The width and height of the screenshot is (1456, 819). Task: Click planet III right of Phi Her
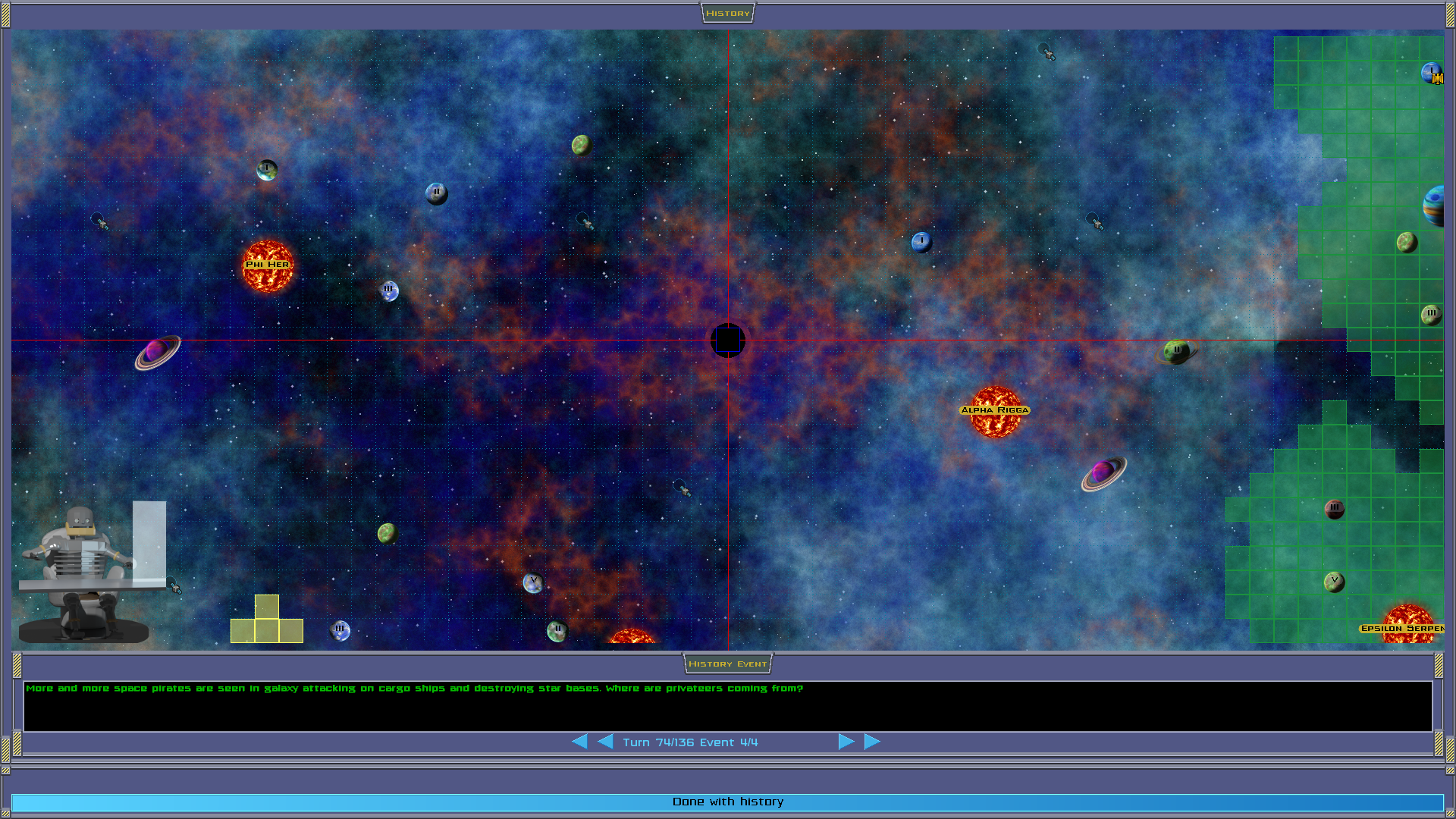[x=389, y=290]
